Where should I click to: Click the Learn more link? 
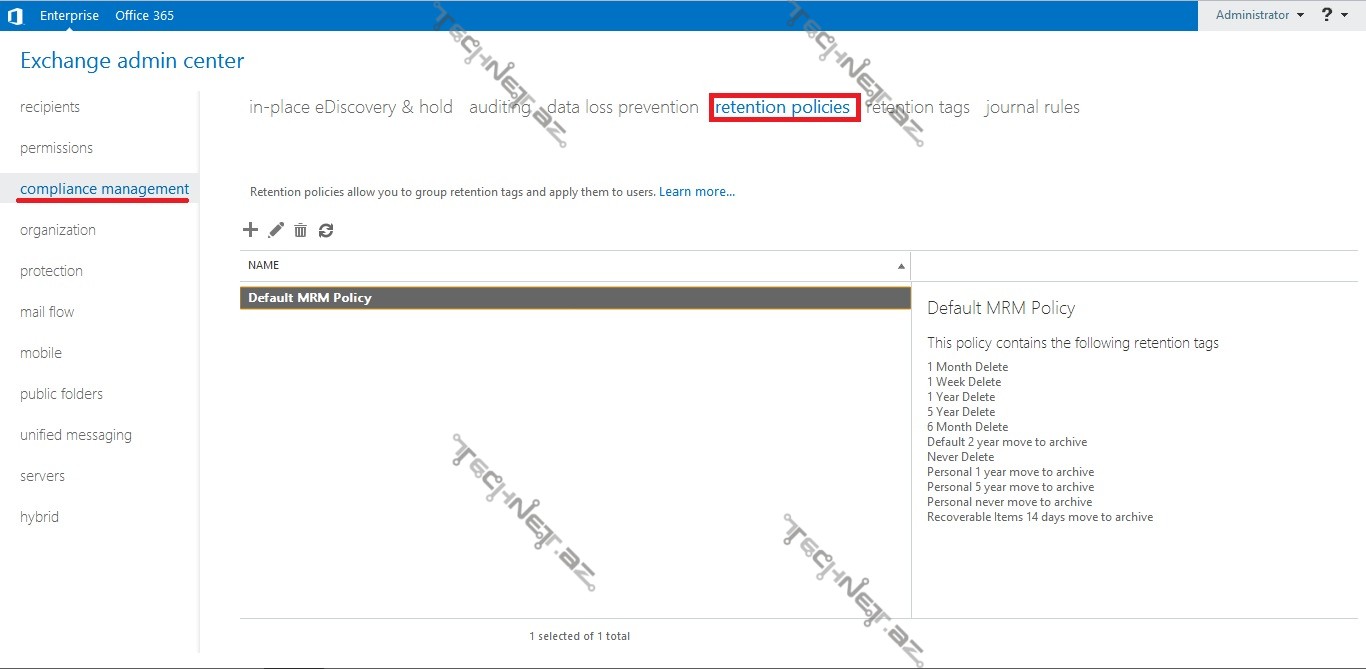click(x=696, y=192)
